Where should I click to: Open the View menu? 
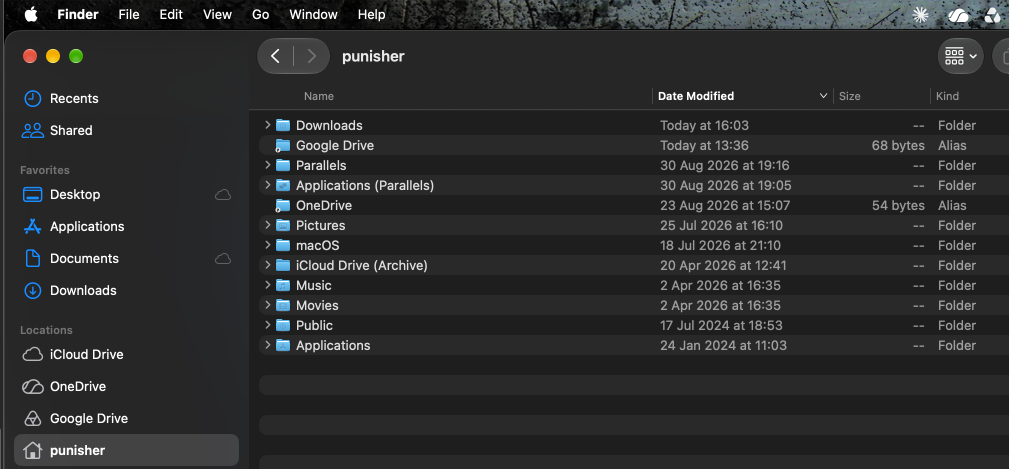click(x=217, y=14)
